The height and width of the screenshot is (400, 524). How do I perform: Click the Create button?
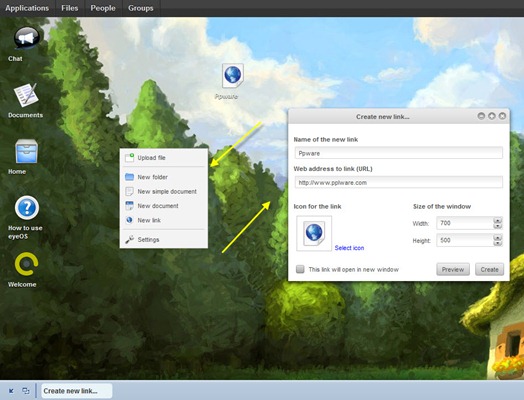tap(490, 269)
